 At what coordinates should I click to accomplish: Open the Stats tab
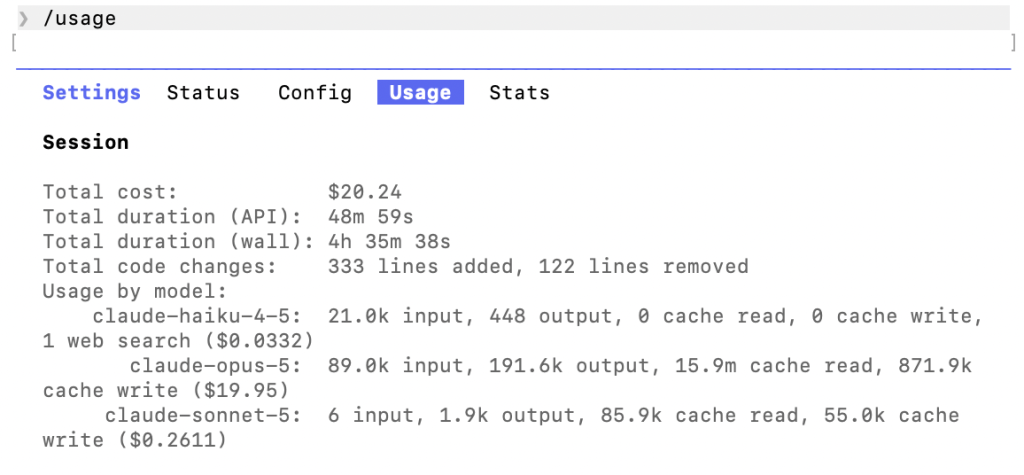519,93
